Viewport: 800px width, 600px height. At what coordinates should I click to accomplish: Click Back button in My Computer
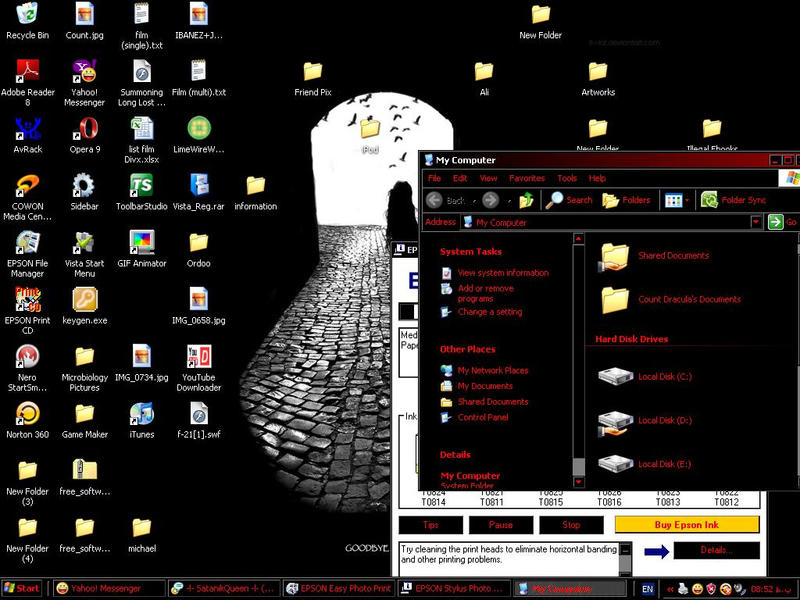[x=445, y=200]
